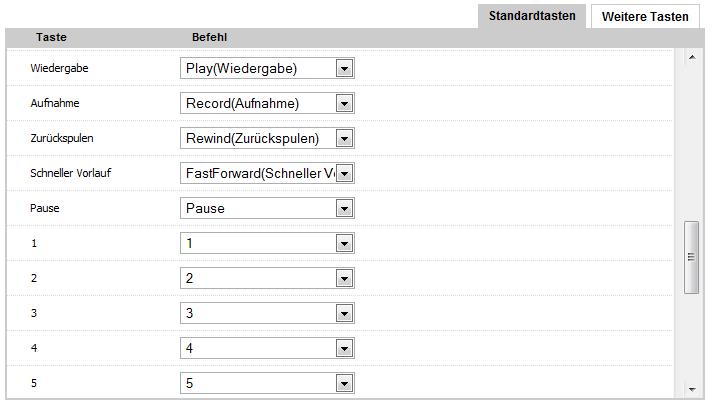Expand the dropdown for key 3
The image size is (717, 407).
coord(345,314)
